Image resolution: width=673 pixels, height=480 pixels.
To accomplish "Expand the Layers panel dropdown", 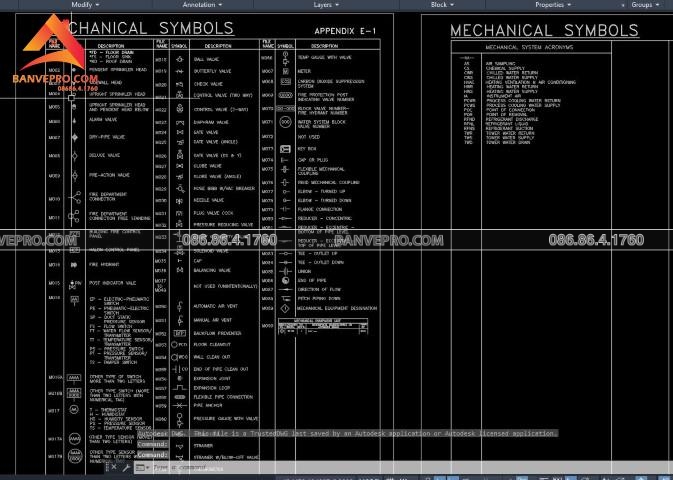I will coord(326,5).
